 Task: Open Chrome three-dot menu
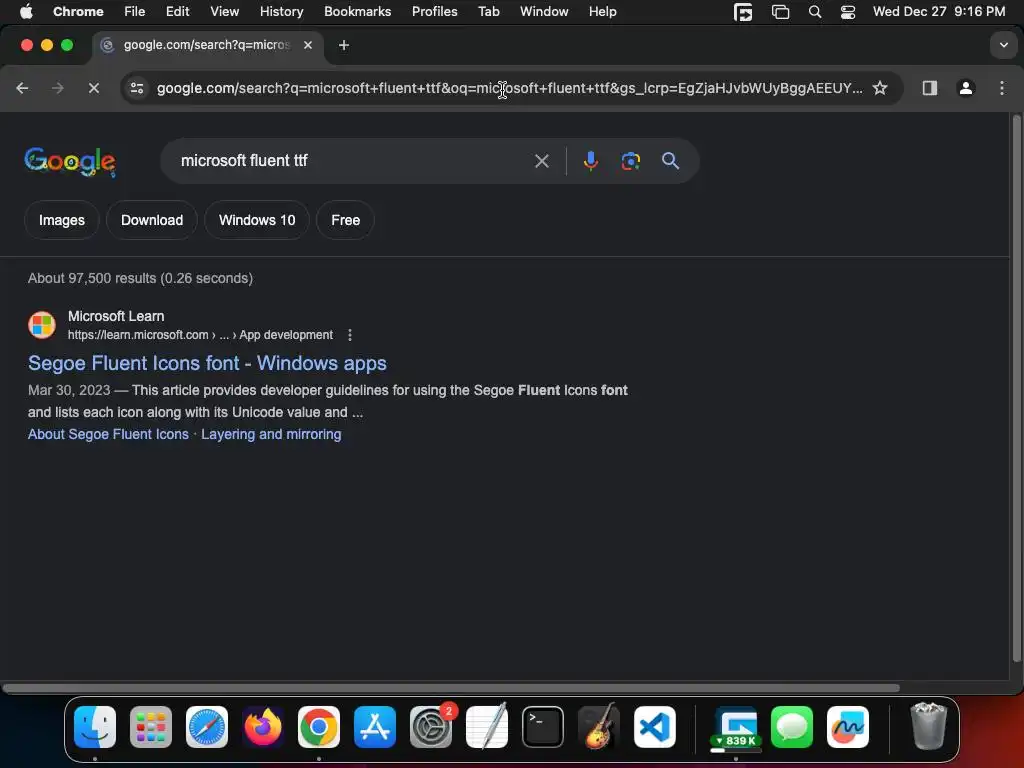click(x=1002, y=88)
